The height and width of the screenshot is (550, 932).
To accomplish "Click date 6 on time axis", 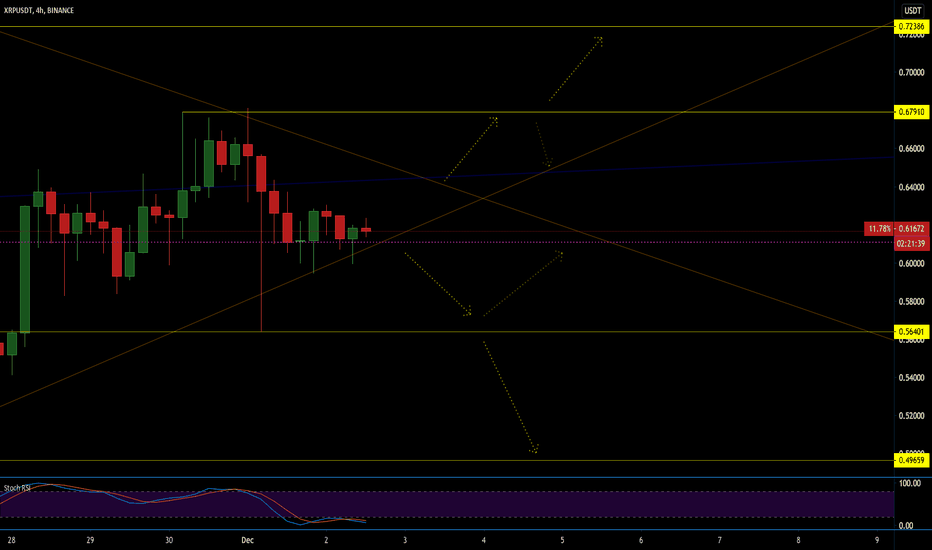I will [x=641, y=540].
